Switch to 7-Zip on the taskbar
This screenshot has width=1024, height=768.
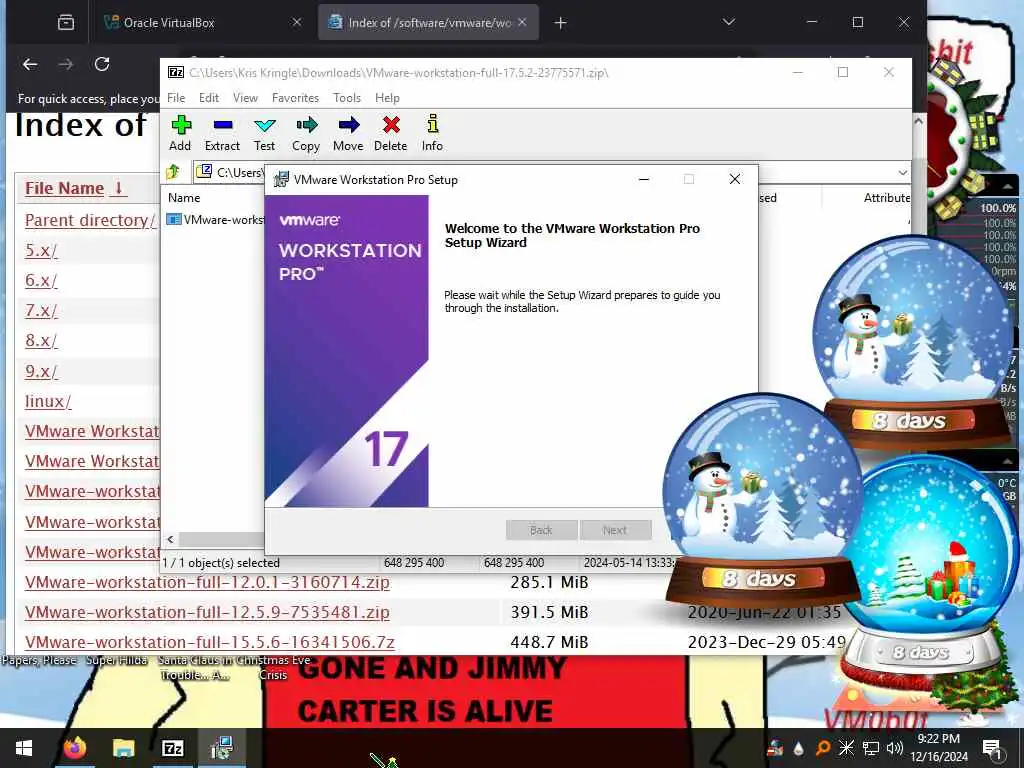(x=172, y=748)
